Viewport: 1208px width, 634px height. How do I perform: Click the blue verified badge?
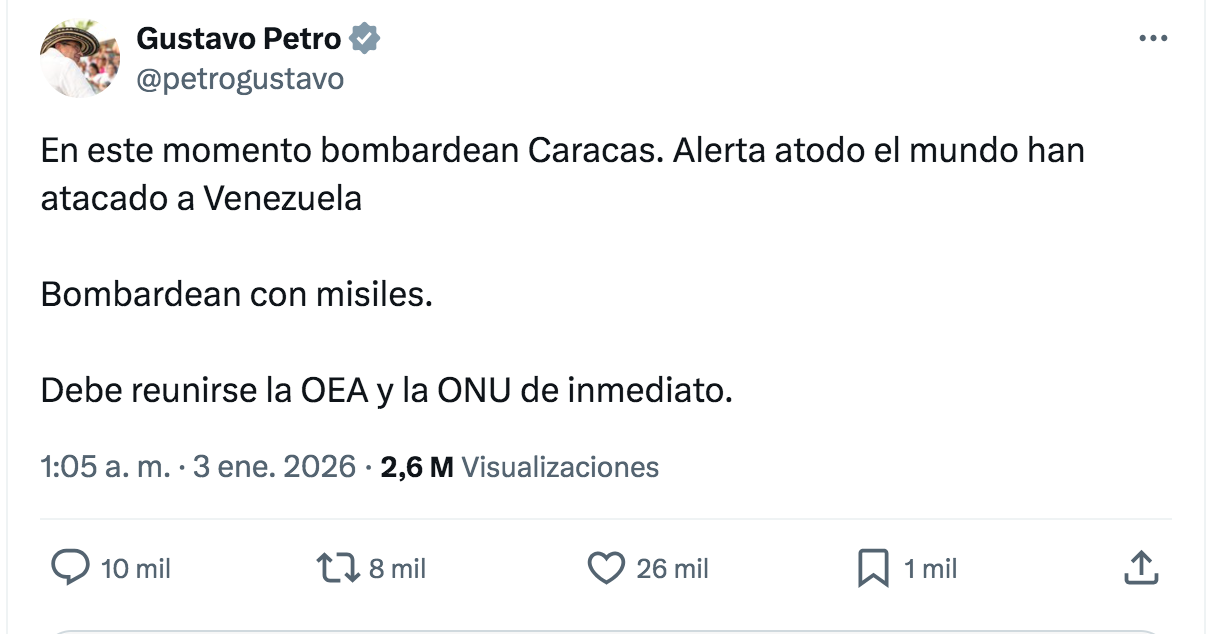point(364,40)
